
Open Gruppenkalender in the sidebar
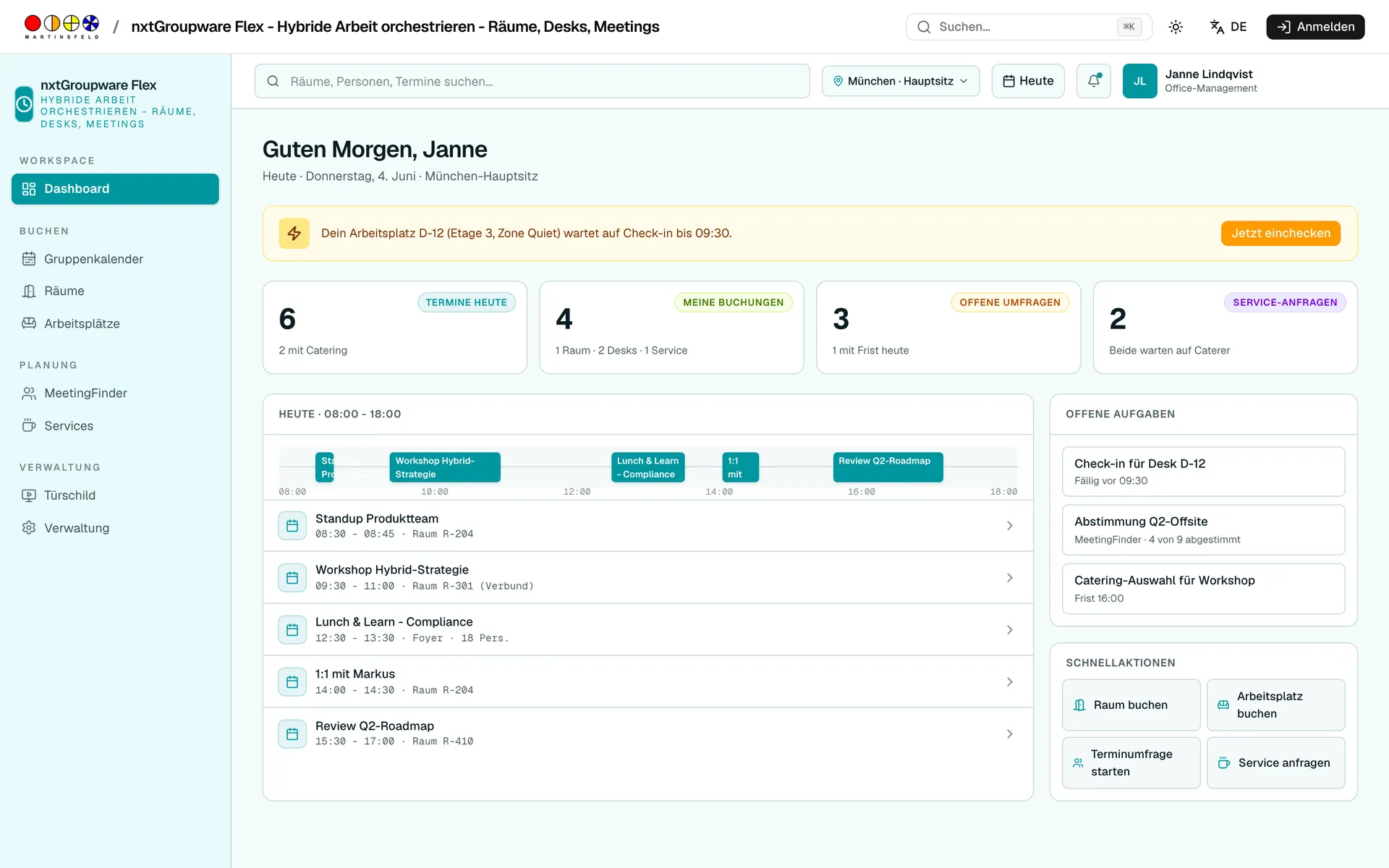[115, 259]
